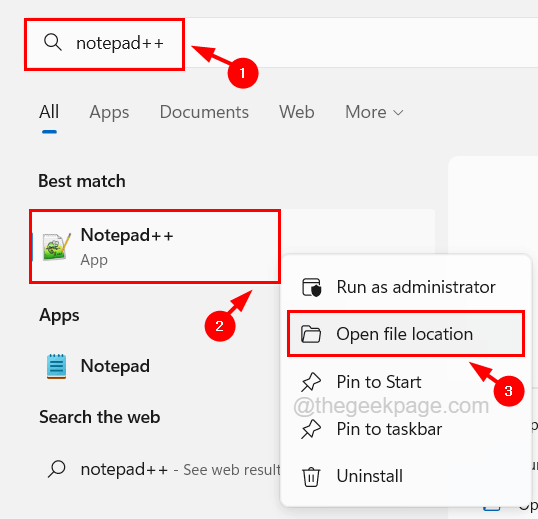Choose Run as administrator
This screenshot has height=519, width=538.
406,287
